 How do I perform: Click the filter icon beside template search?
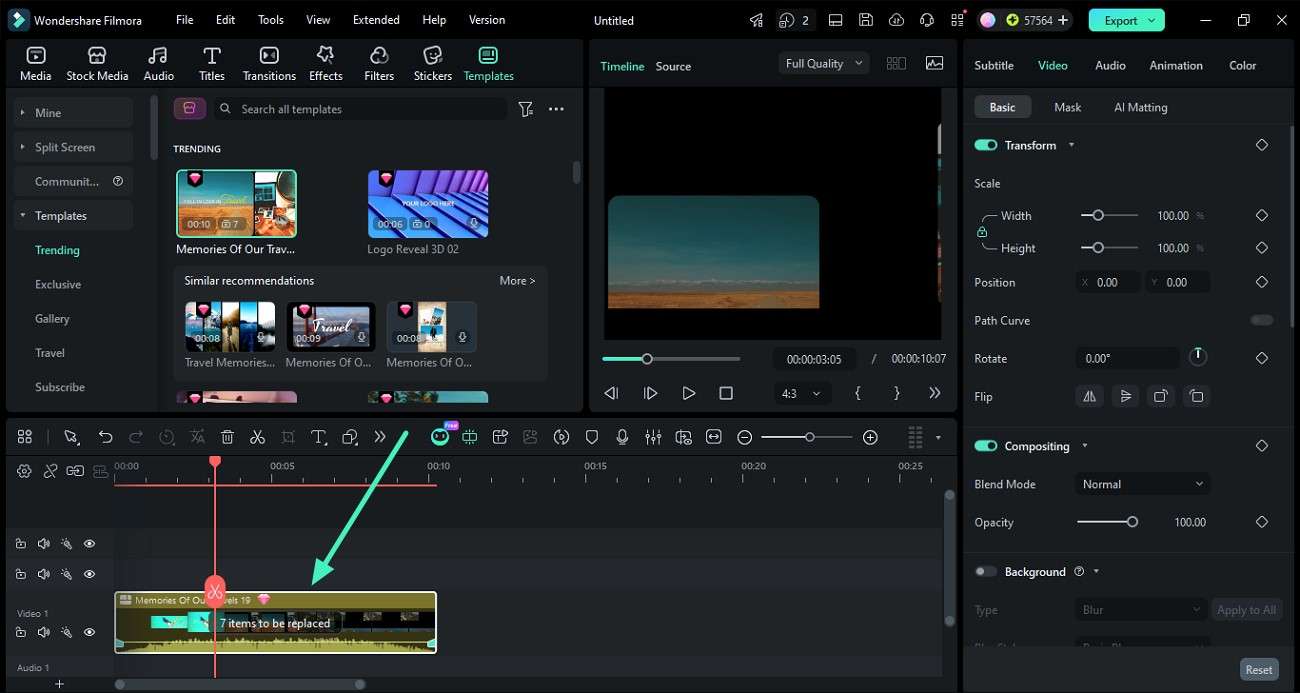click(525, 109)
